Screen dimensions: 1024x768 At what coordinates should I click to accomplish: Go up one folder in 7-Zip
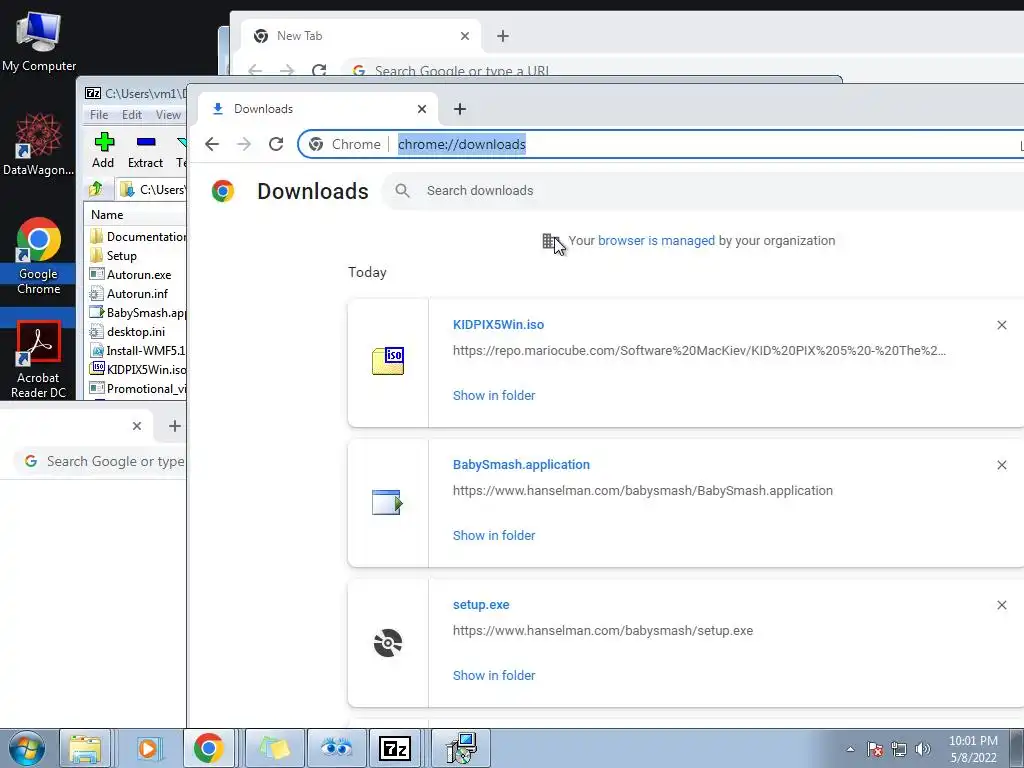pos(96,189)
